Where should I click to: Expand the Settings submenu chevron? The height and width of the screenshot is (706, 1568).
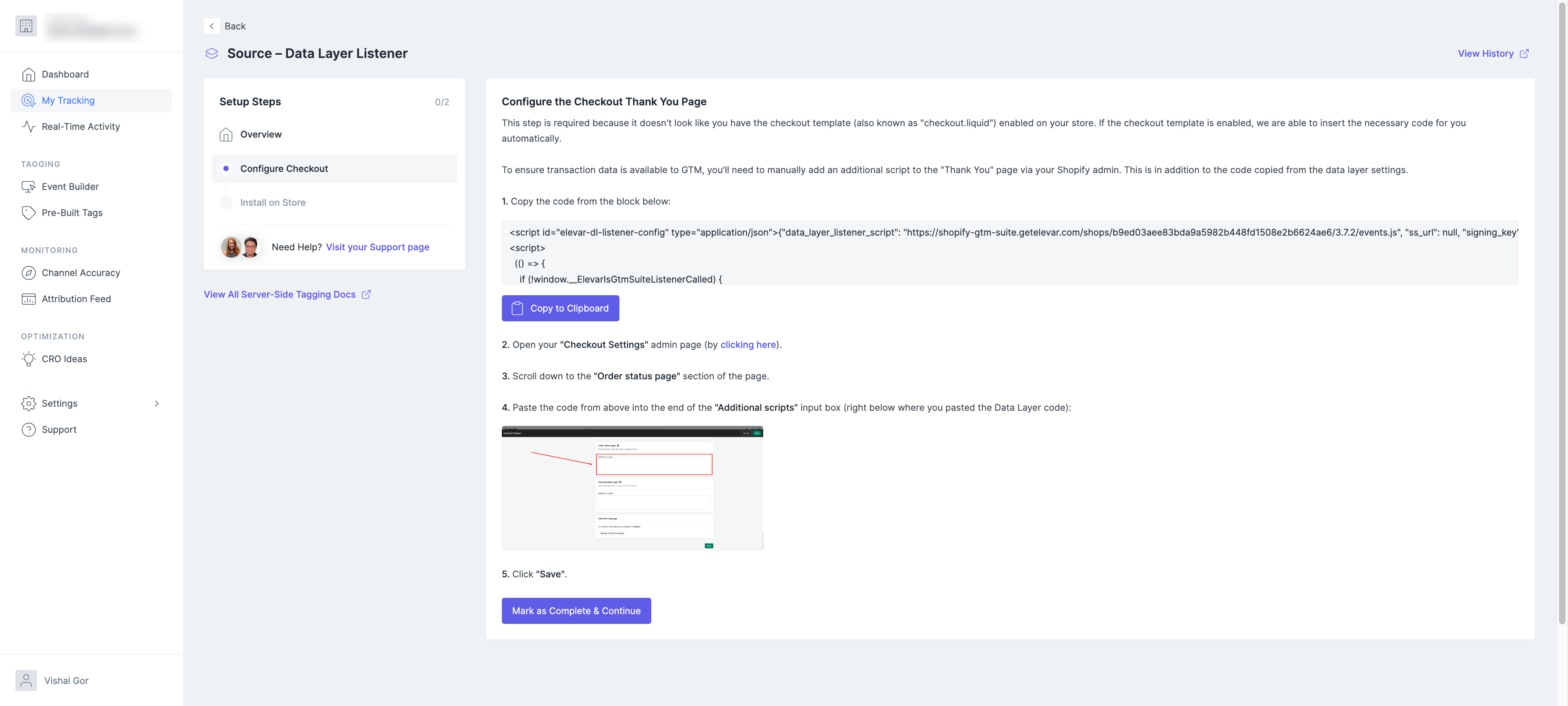pos(156,403)
